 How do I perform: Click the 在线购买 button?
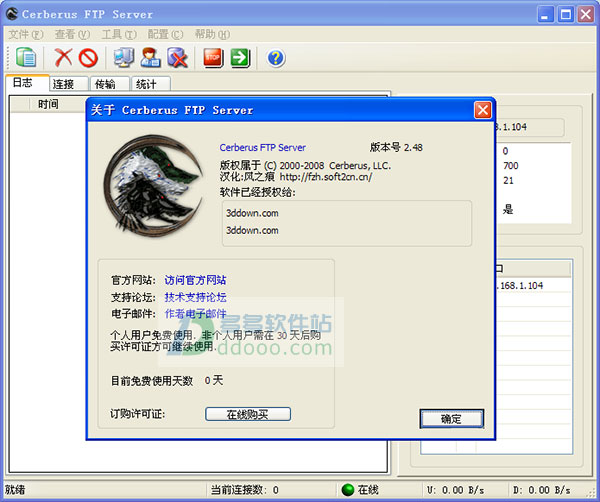tap(248, 414)
